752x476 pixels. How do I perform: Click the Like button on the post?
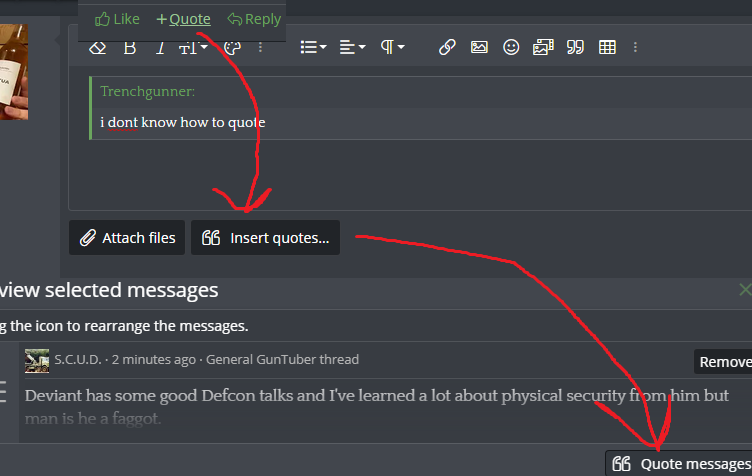[x=117, y=19]
